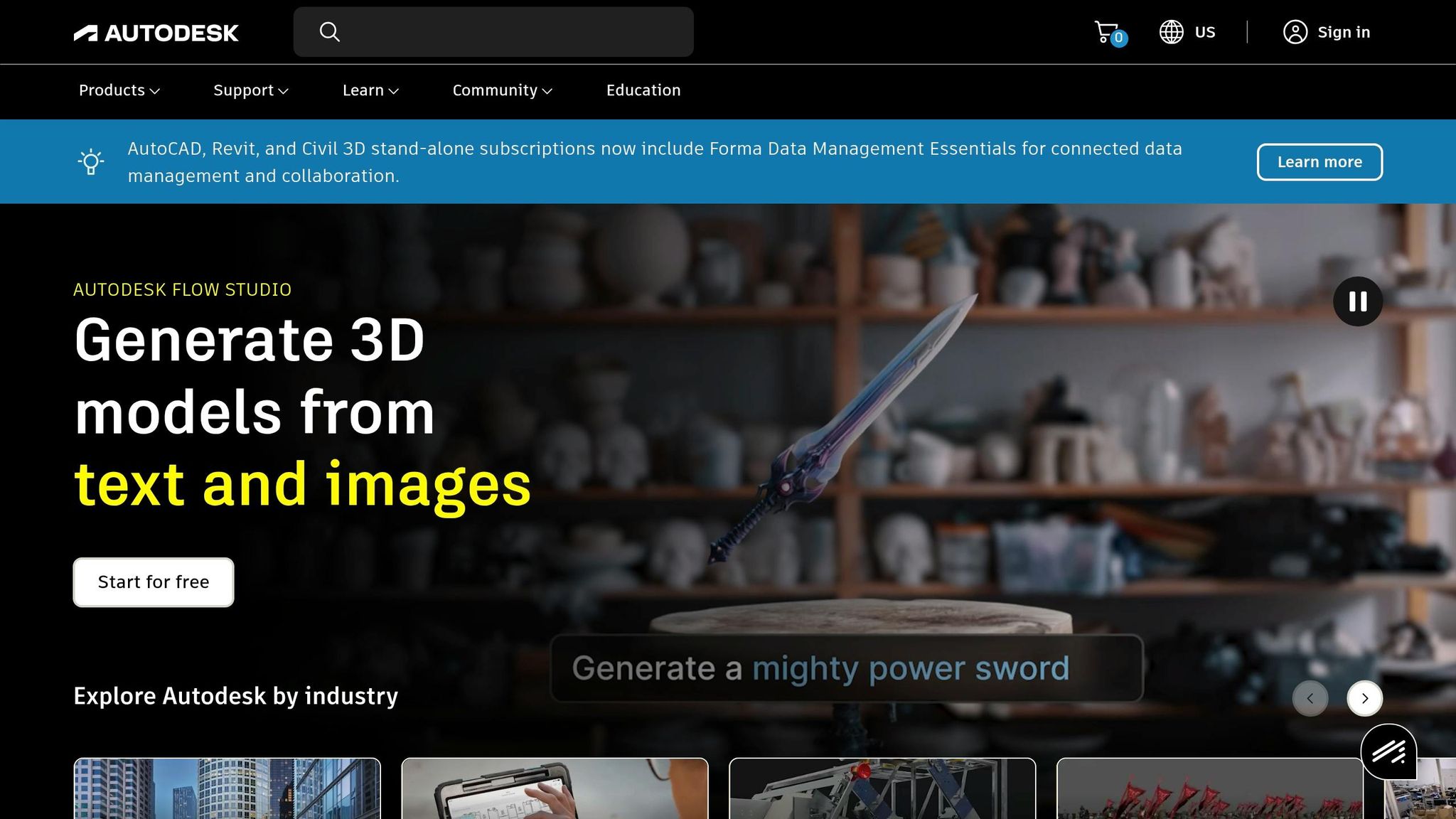Viewport: 1456px width, 819px height.
Task: Expand the Learn dropdown
Action: tap(370, 90)
